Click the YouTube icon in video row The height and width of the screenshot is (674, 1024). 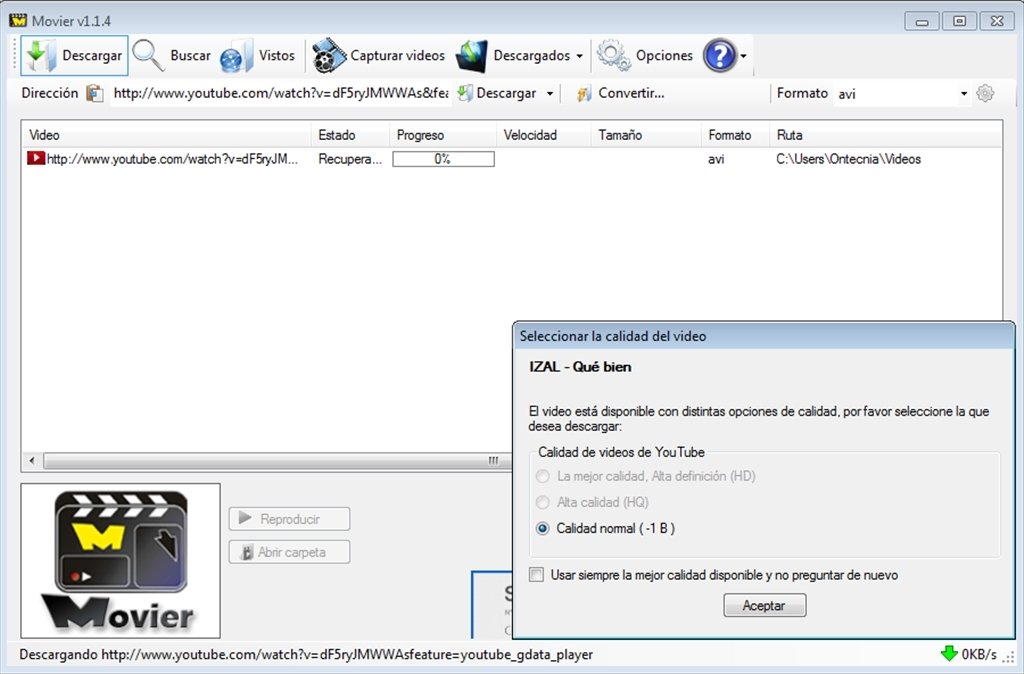pyautogui.click(x=36, y=159)
